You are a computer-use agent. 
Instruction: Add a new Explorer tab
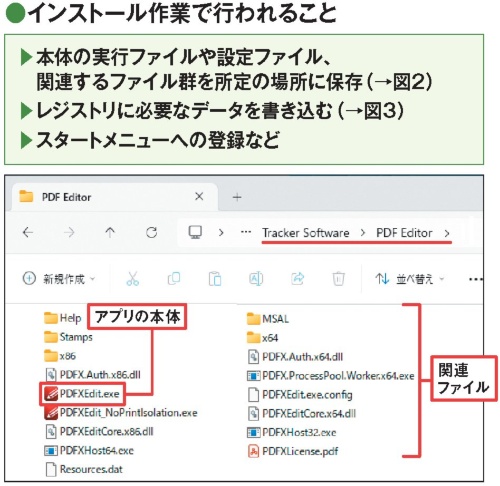click(x=237, y=197)
